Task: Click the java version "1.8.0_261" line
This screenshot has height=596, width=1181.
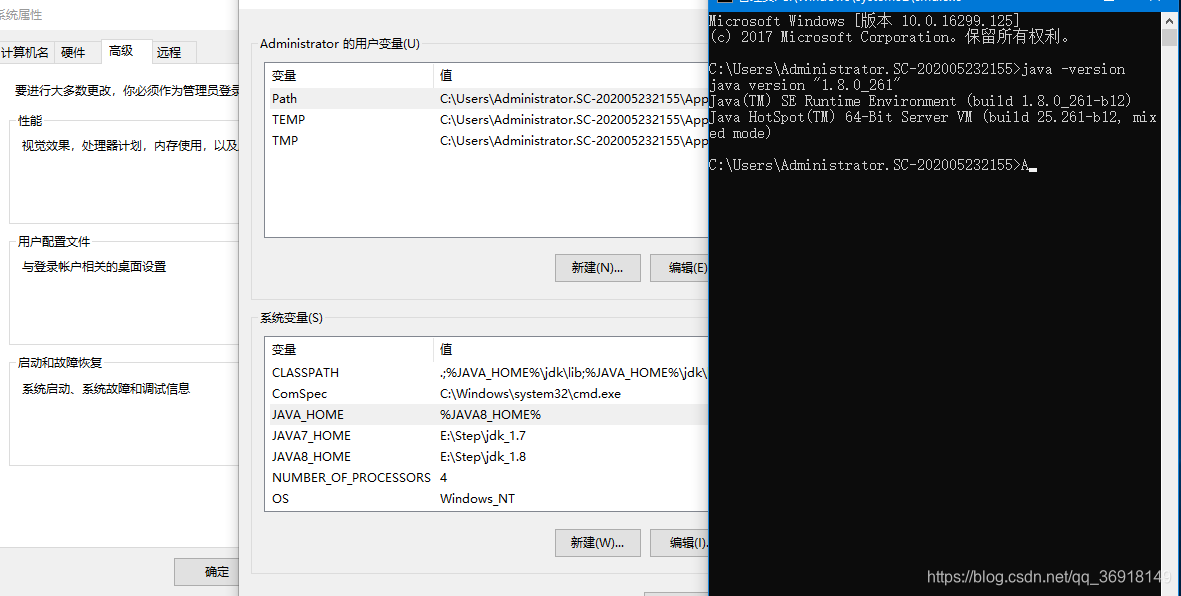Action: click(x=805, y=85)
